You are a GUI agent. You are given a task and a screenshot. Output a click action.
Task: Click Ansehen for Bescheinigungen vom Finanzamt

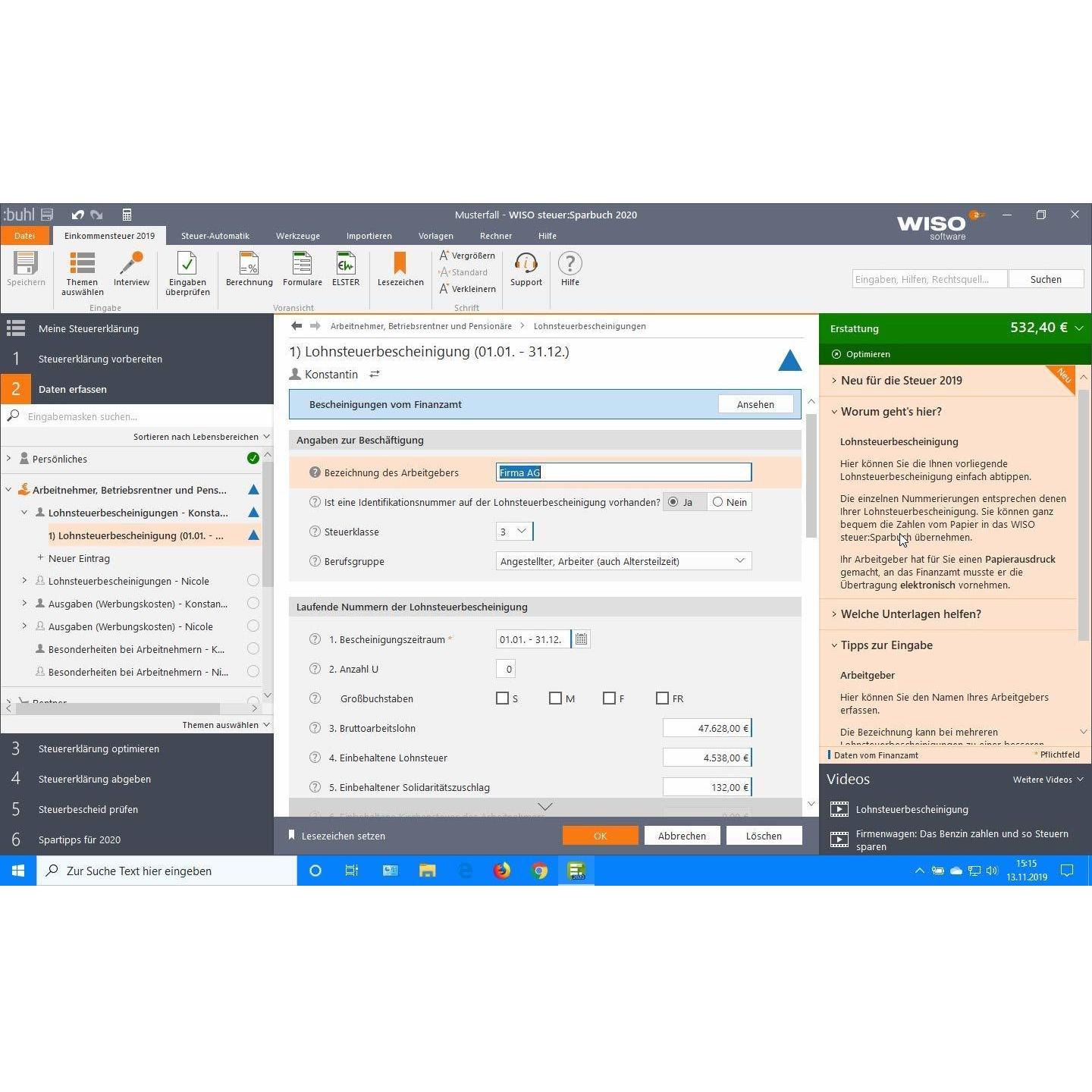click(x=755, y=404)
